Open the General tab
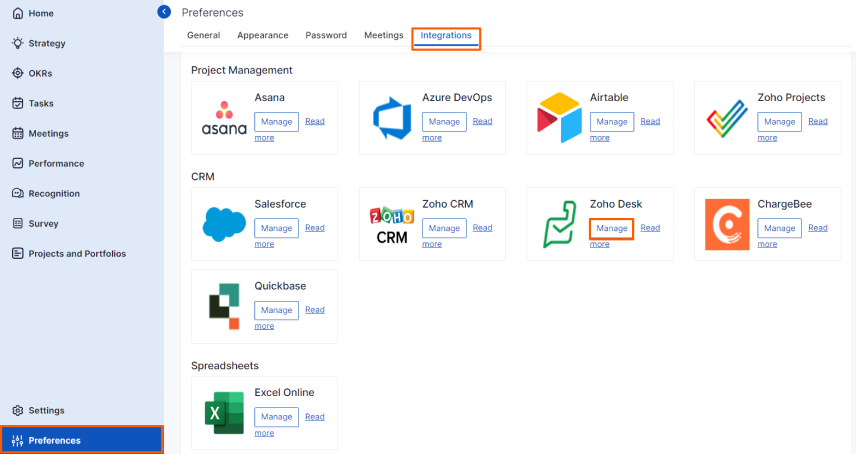 pos(204,35)
